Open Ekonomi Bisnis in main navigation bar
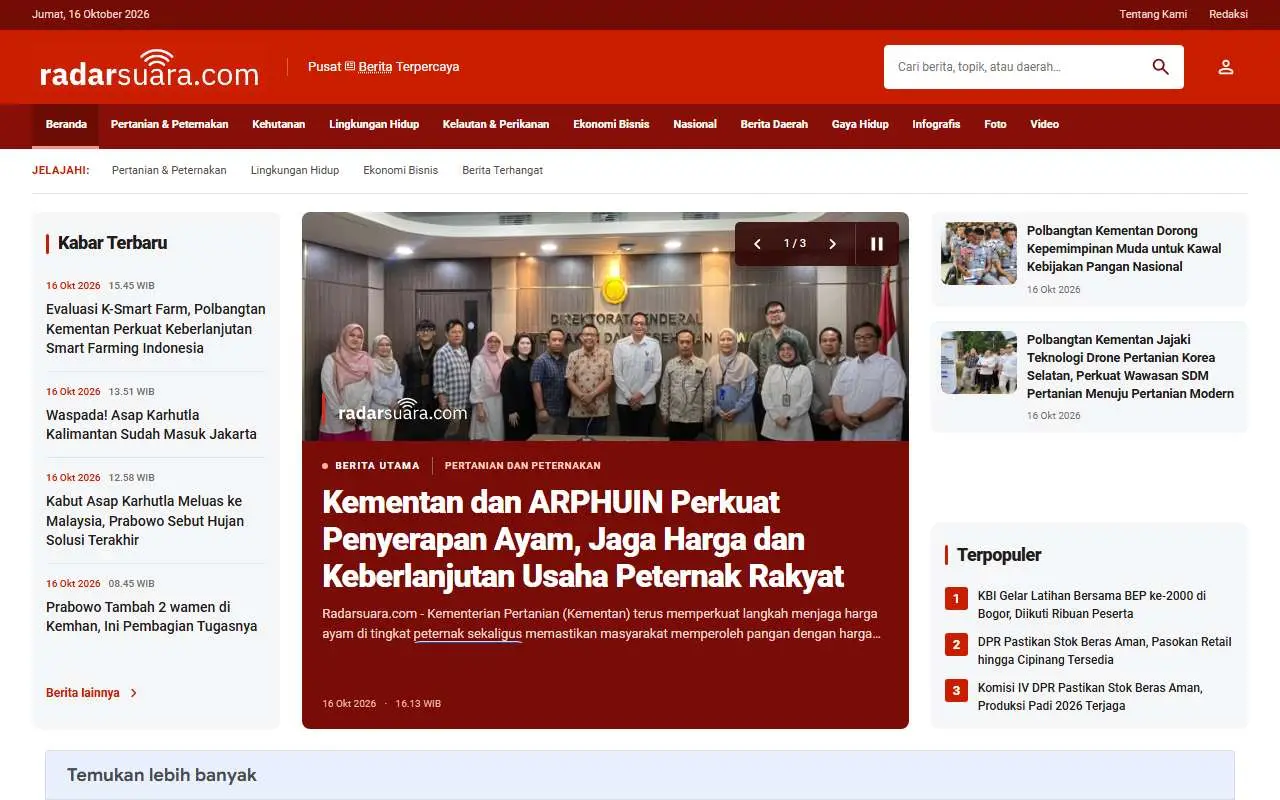The width and height of the screenshot is (1280, 800). [611, 125]
